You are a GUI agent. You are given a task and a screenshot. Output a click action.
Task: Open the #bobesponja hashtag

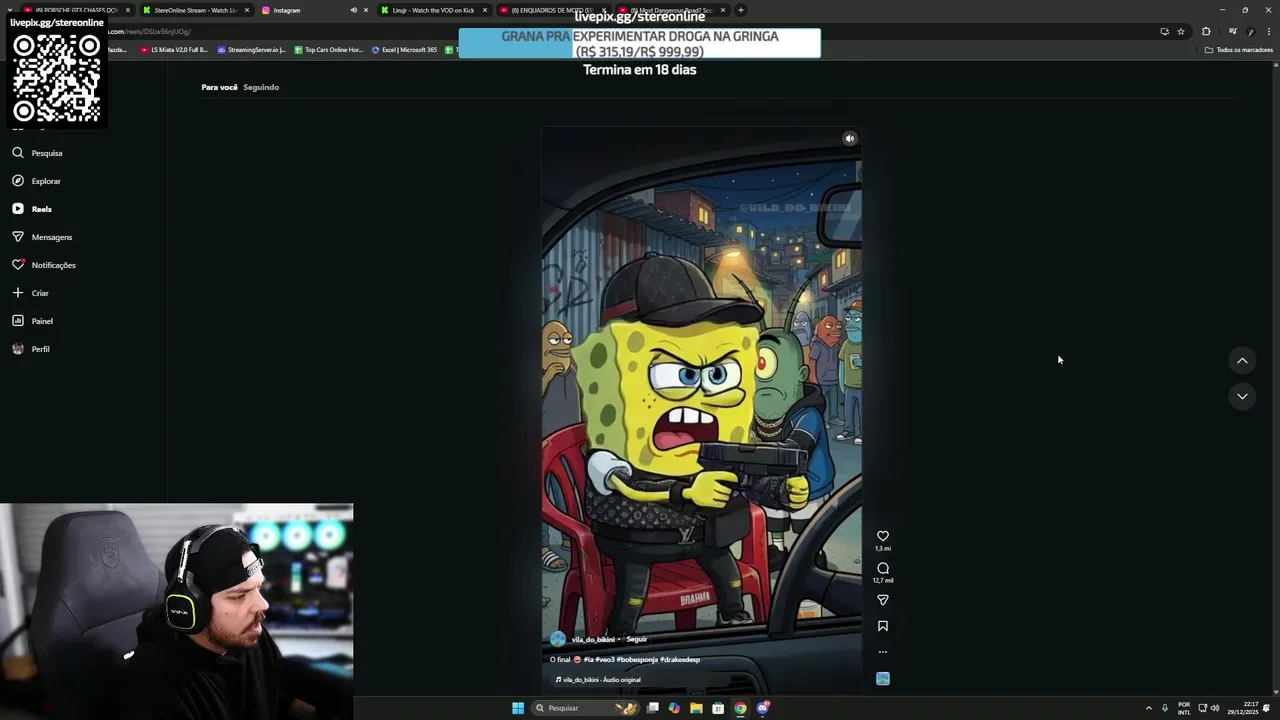pyautogui.click(x=637, y=660)
